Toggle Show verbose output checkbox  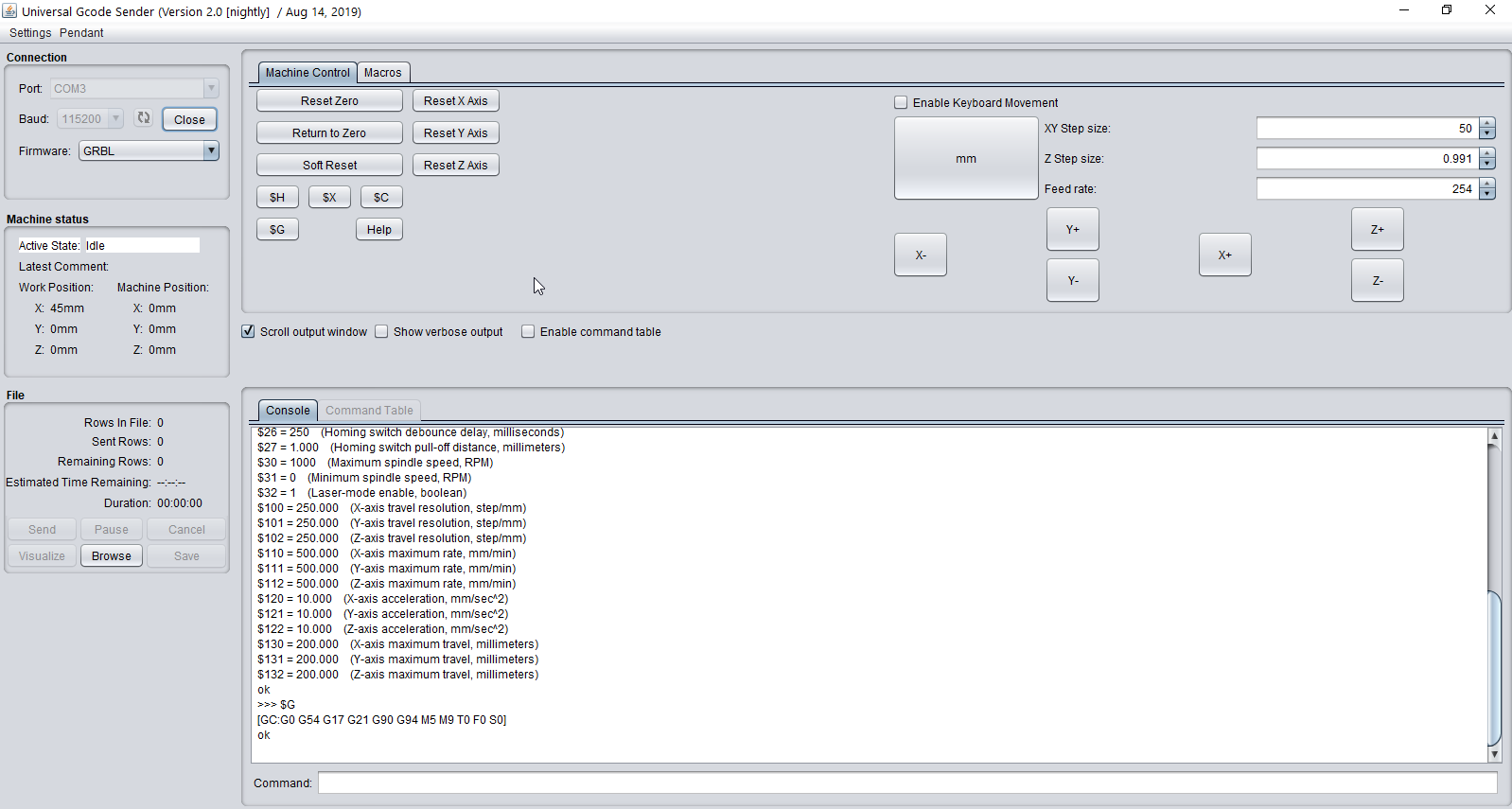[x=382, y=332]
